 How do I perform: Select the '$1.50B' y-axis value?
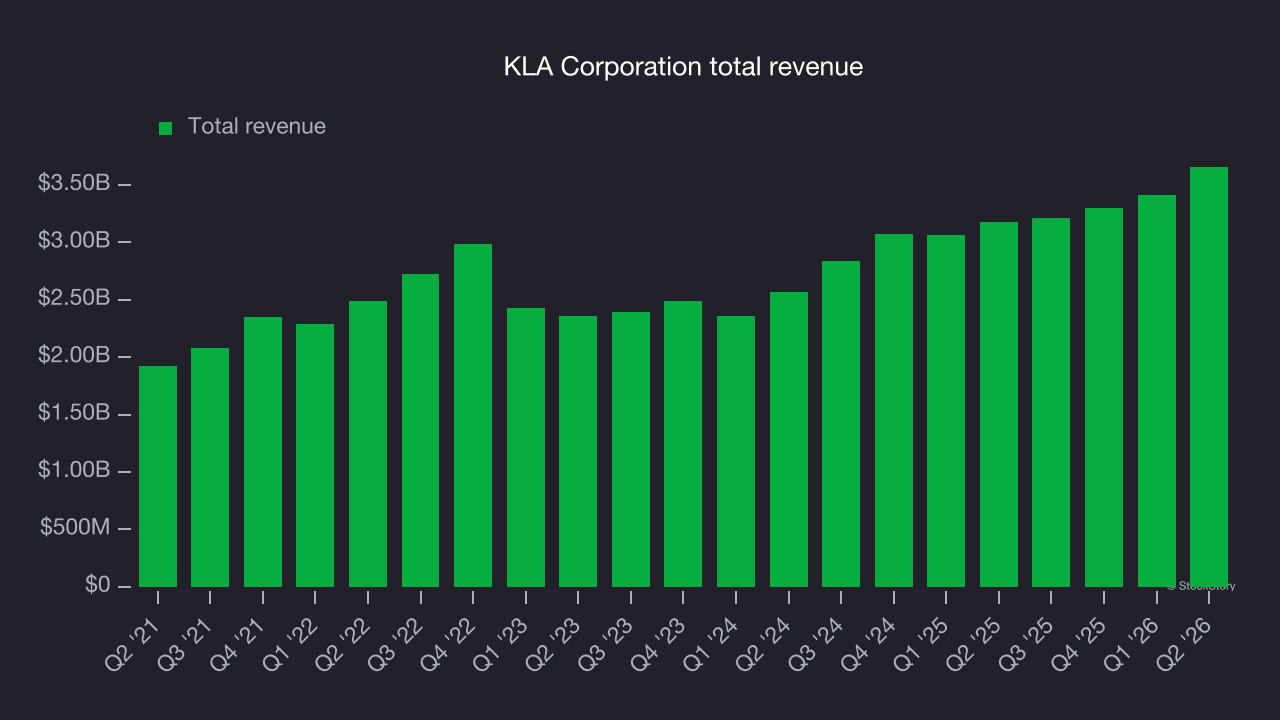coord(74,413)
